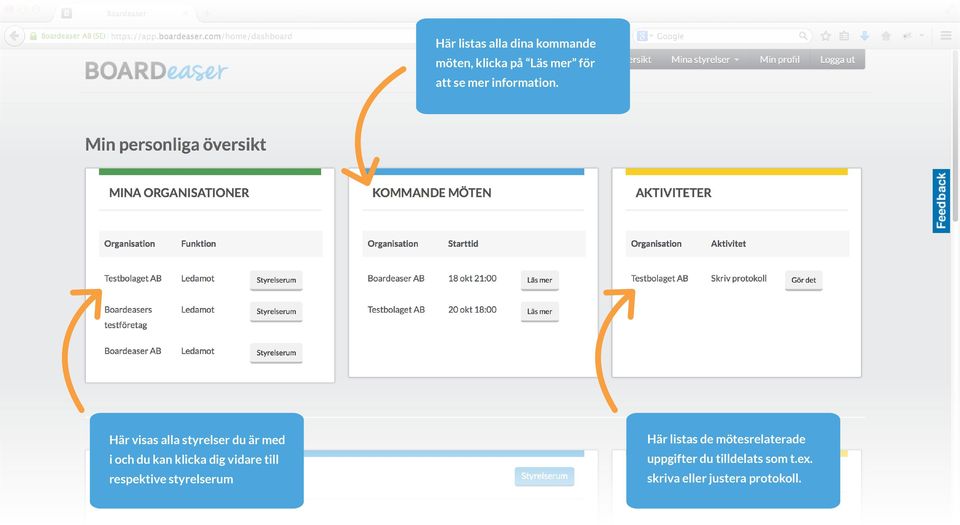The image size is (960, 525).
Task: Click the bookmark star icon
Action: (x=826, y=36)
